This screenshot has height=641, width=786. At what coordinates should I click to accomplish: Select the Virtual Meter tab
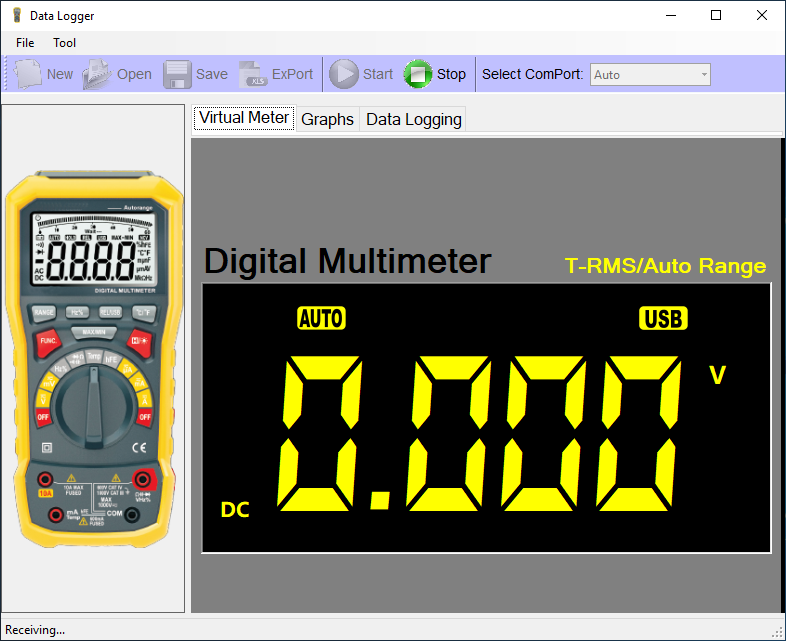point(244,118)
